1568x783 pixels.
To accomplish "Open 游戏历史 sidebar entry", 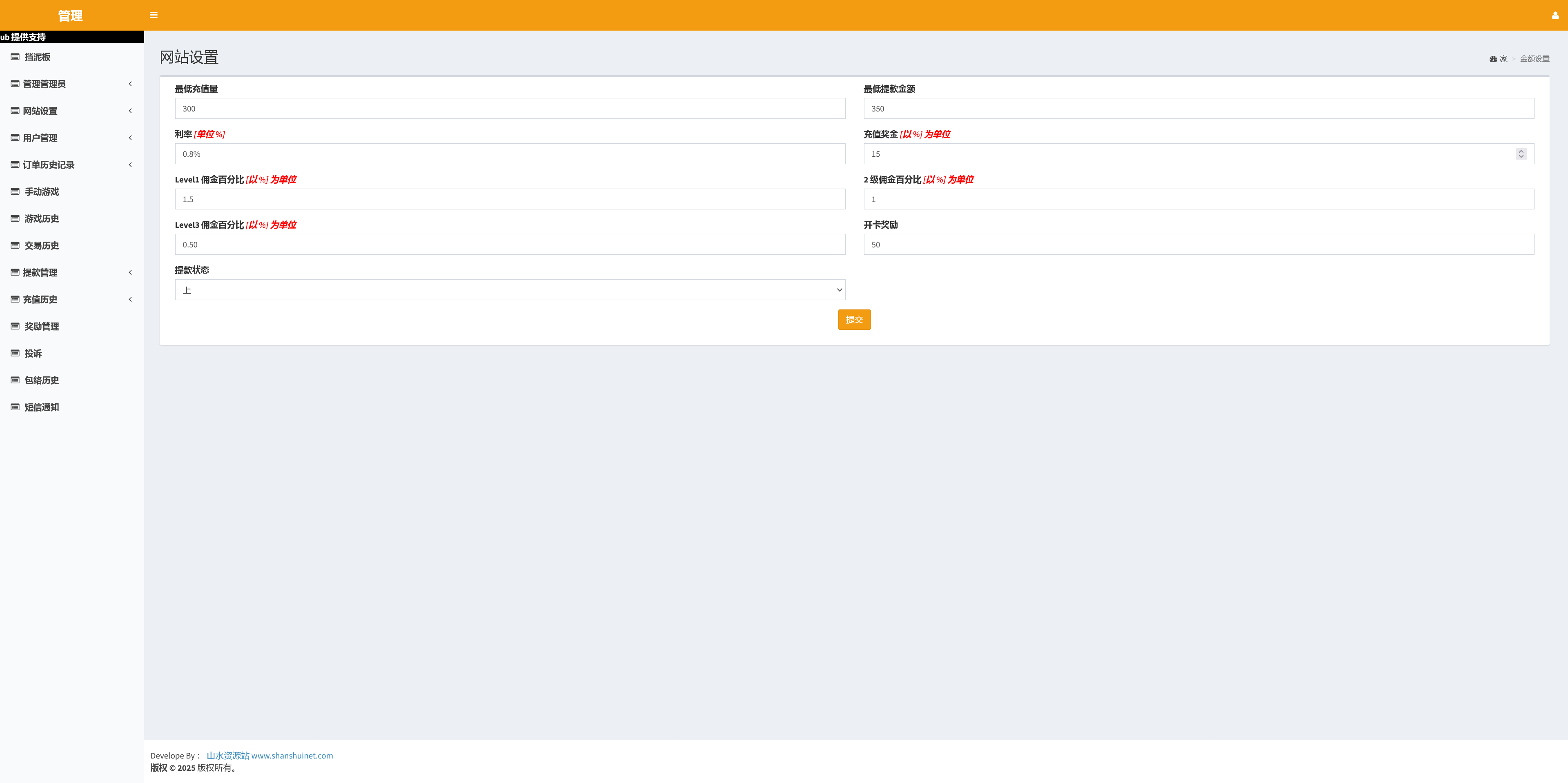I will click(41, 218).
